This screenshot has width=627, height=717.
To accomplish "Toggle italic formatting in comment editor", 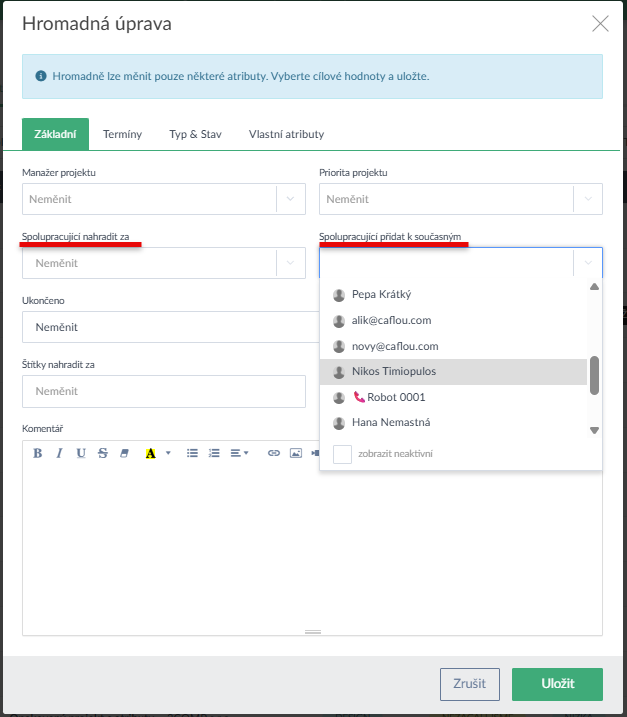I will [x=59, y=453].
